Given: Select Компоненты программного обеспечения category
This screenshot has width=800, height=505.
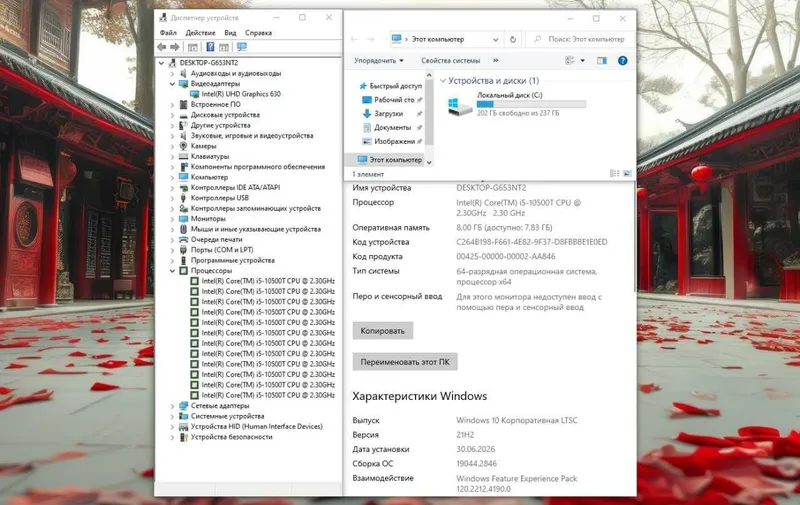Looking at the screenshot, I should click(258, 167).
